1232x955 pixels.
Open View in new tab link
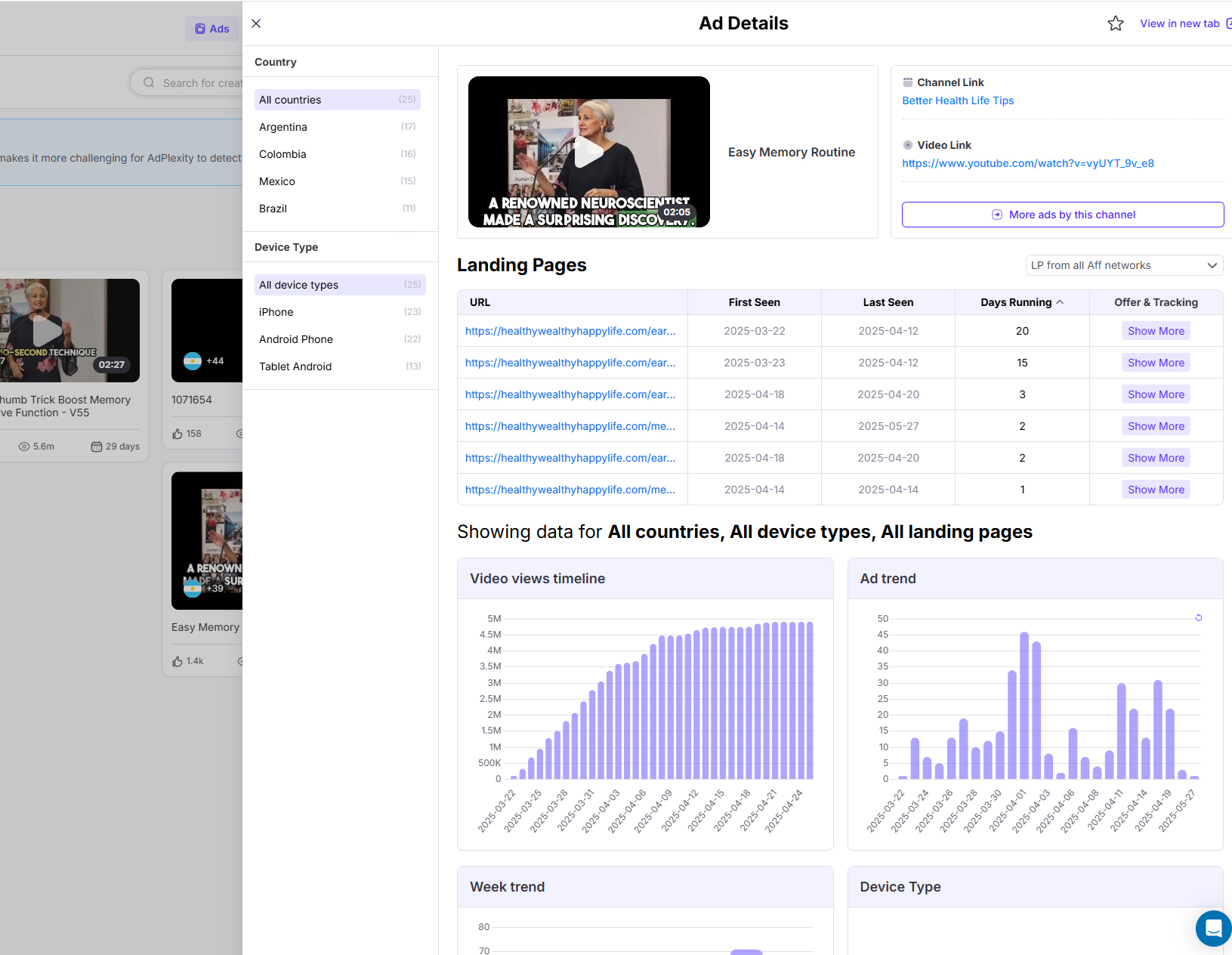(x=1186, y=23)
